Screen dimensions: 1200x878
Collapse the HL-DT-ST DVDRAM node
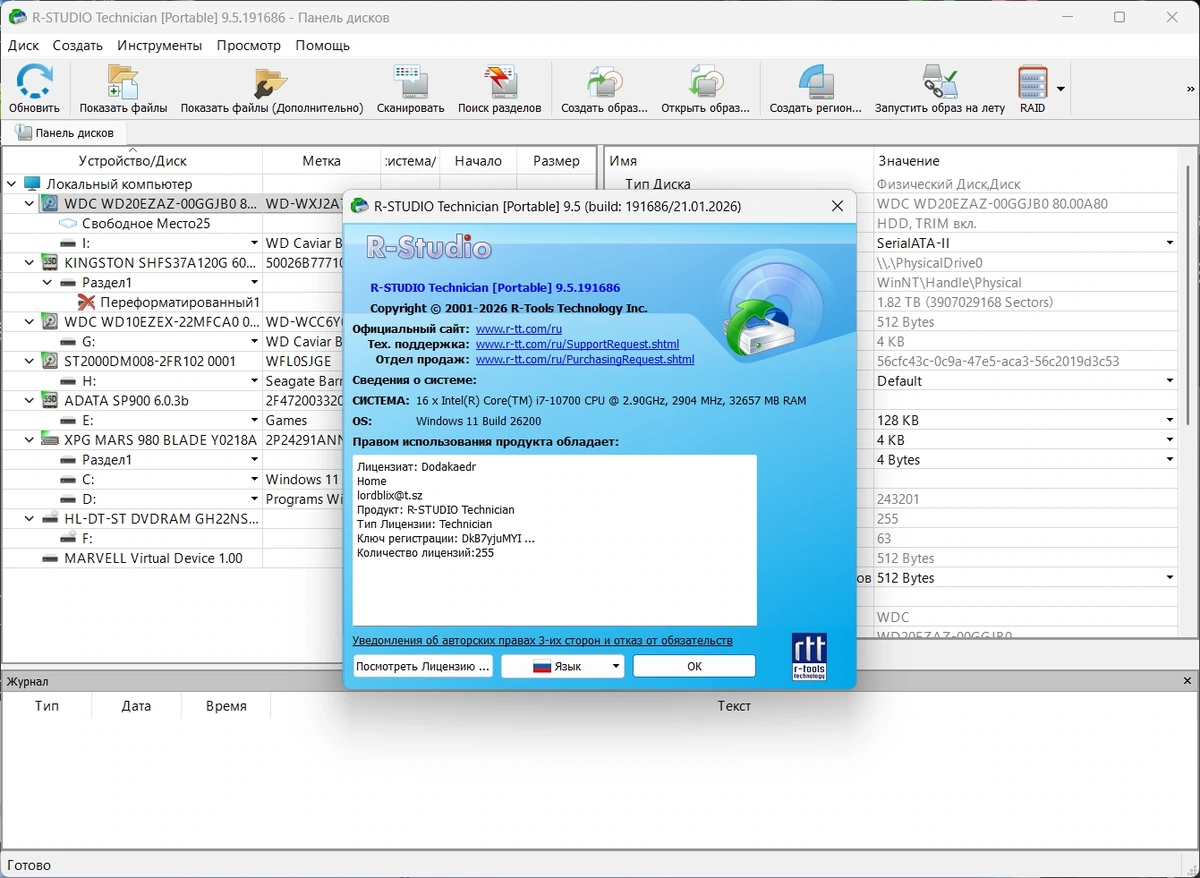(x=30, y=518)
